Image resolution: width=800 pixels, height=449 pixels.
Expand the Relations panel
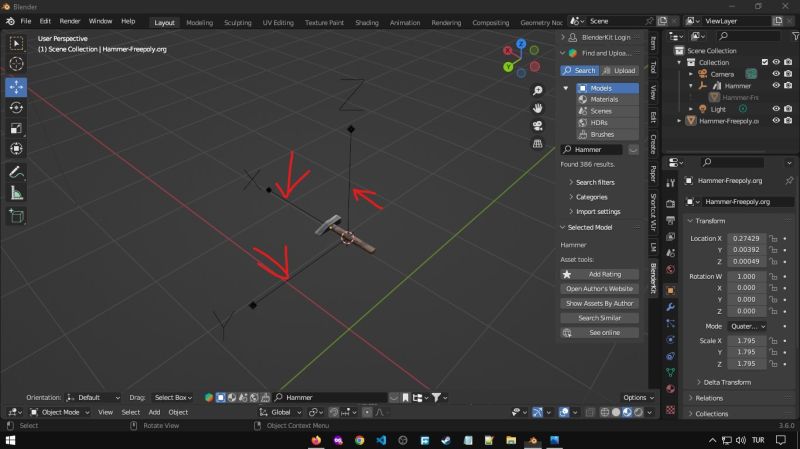(705, 398)
